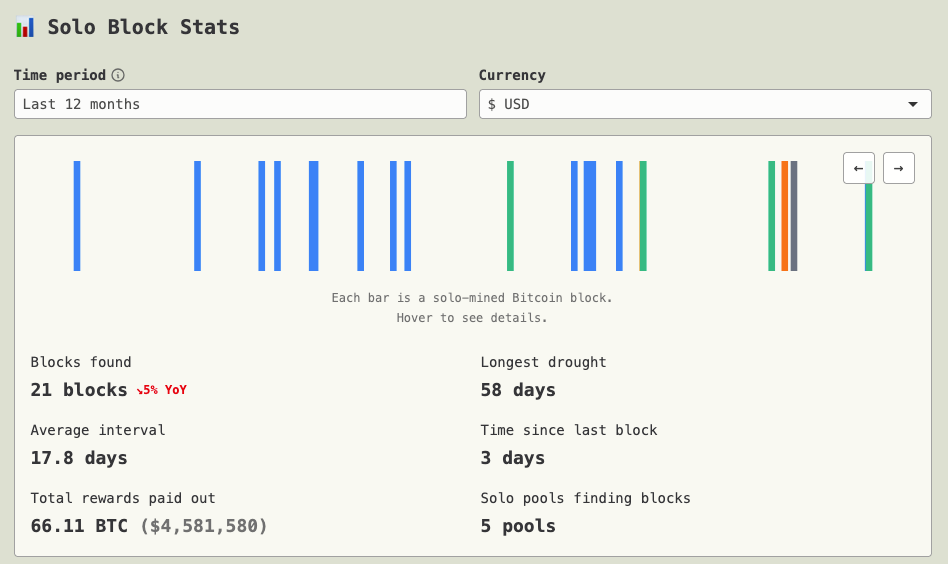Open the Currency dropdown arrow
This screenshot has width=948, height=564.
click(x=912, y=104)
